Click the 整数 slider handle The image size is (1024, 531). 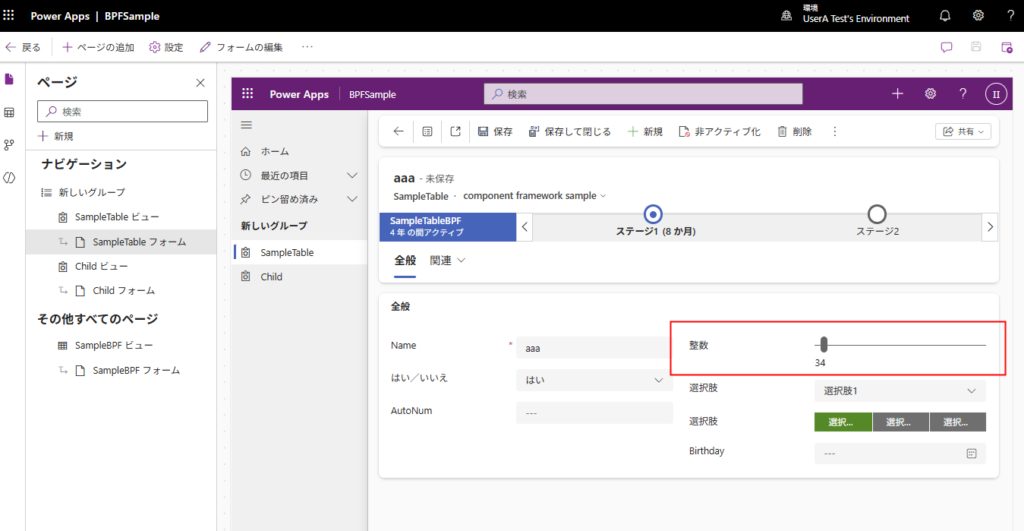(823, 345)
